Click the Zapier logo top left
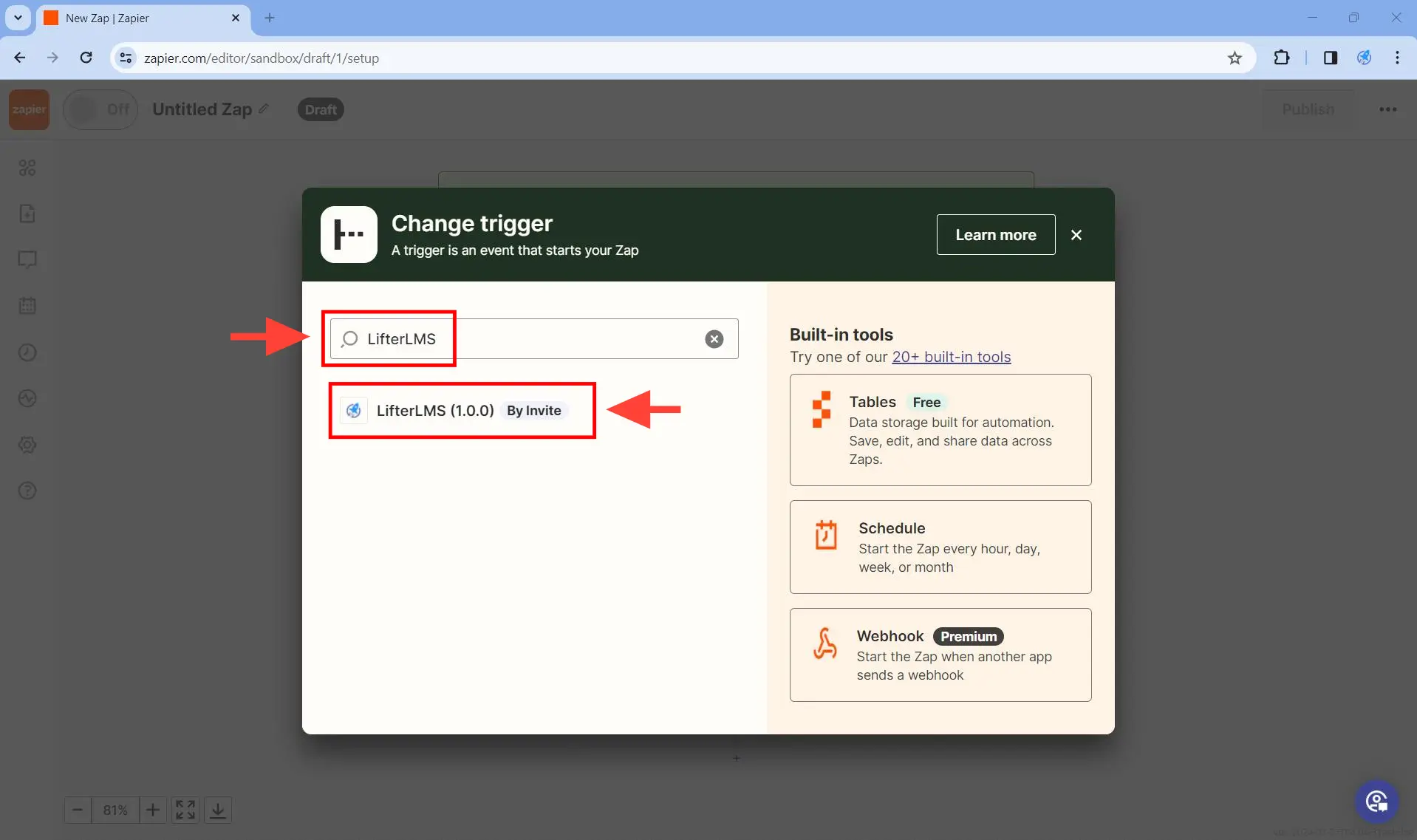The height and width of the screenshot is (840, 1417). [28, 109]
